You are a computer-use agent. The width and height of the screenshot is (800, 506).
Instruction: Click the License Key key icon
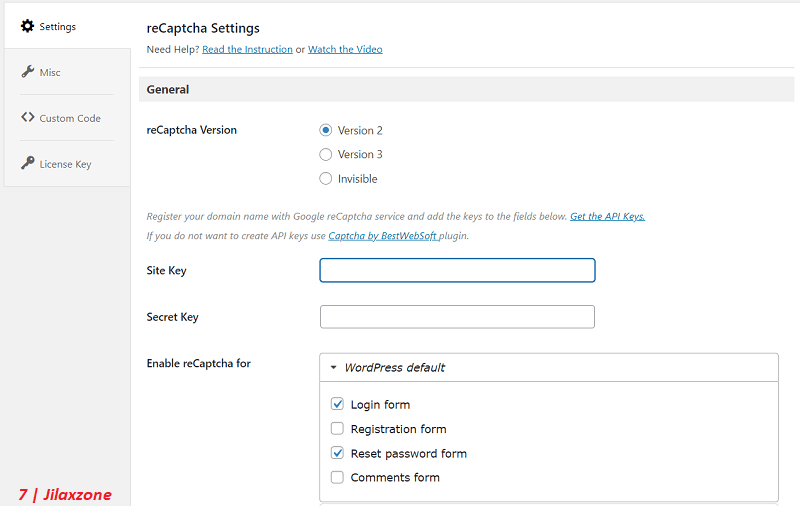(x=28, y=163)
